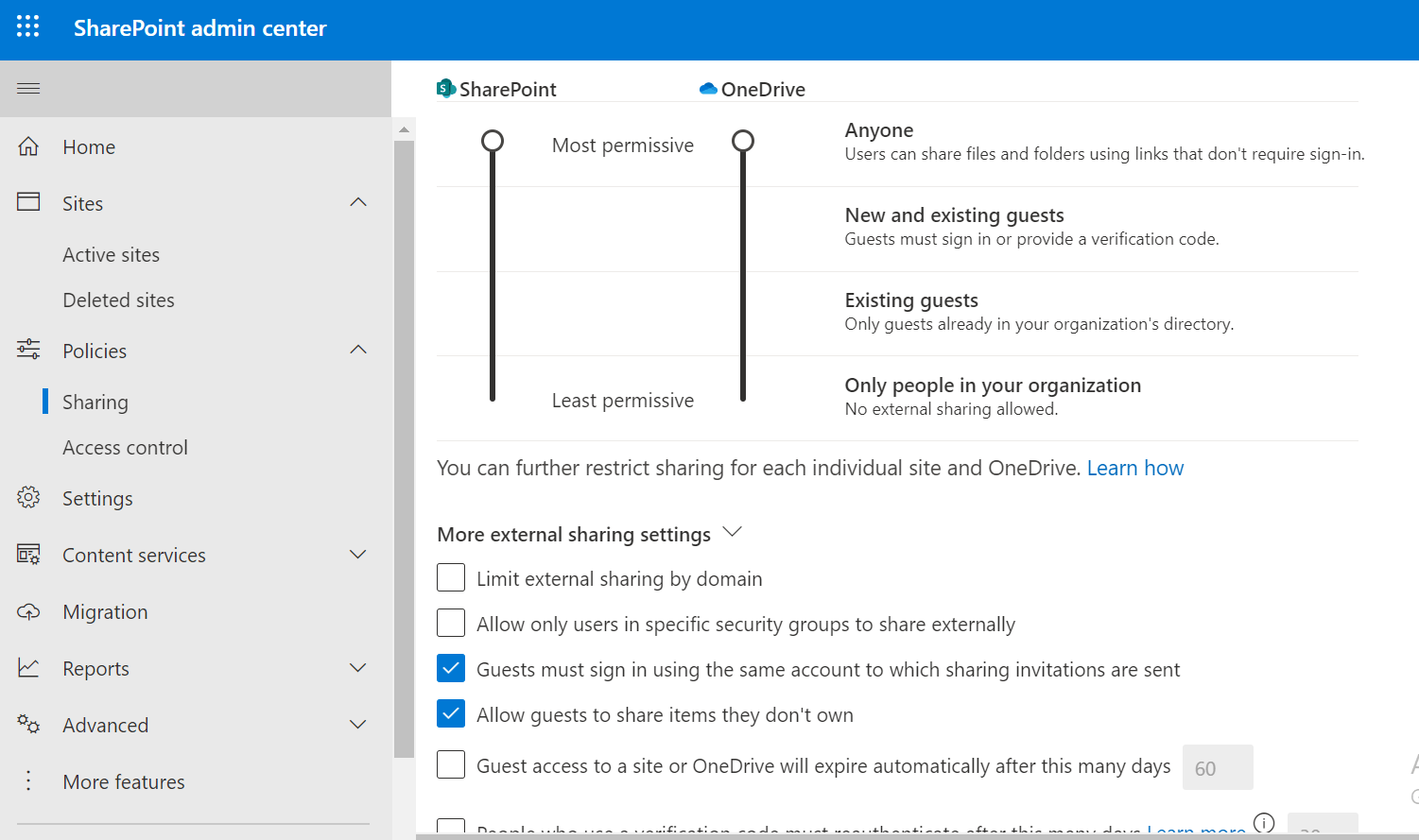Uncheck Guests must sign in using same account
This screenshot has height=840, width=1419.
(451, 668)
